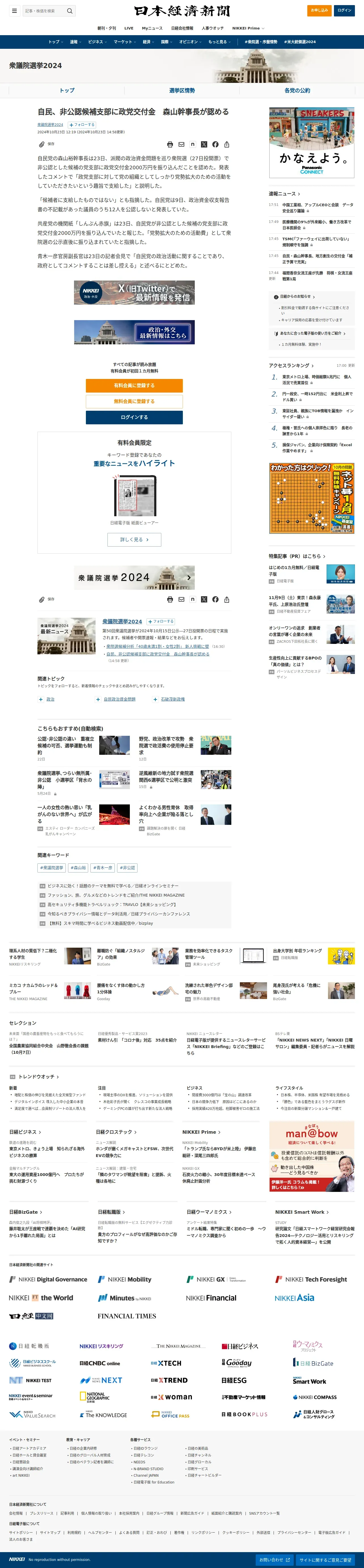Image resolution: width=364 pixels, height=1568 pixels.
Task: Open the Panasonic CONNECT advertisement image
Action: point(312,142)
